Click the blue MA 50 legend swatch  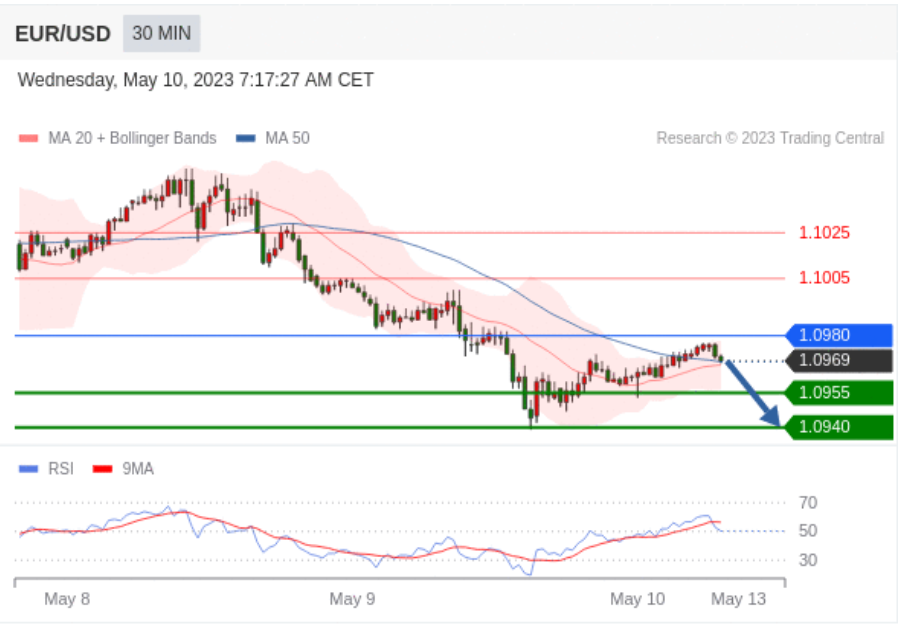245,139
